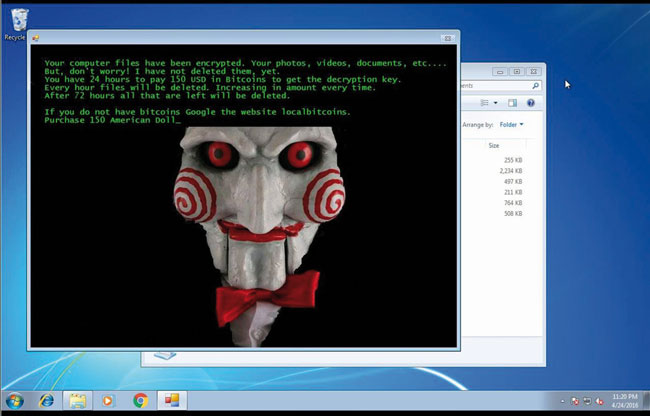This screenshot has height=416, width=650.
Task: Open the Arrange by Folder dropdown
Action: click(x=512, y=125)
